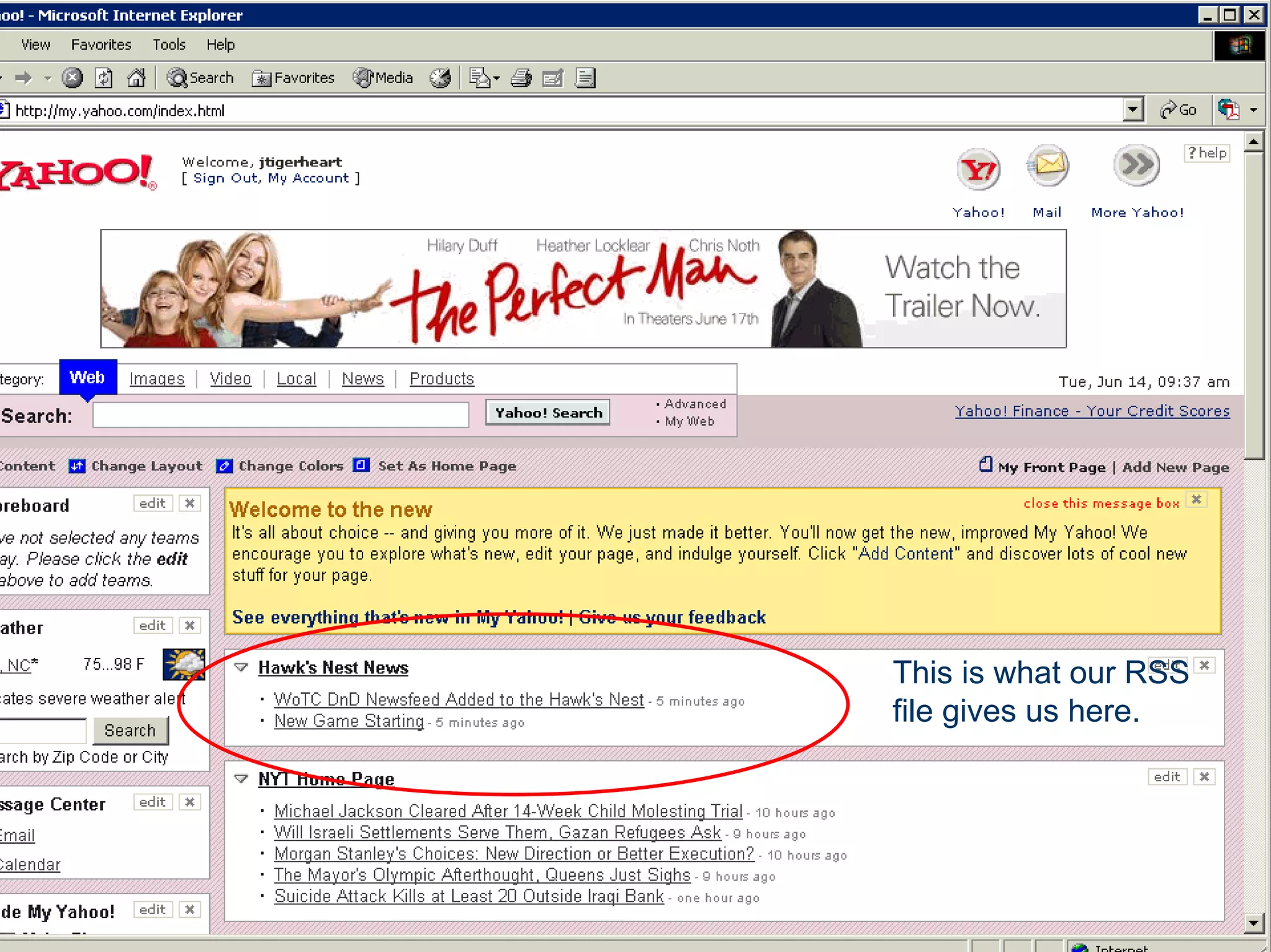The width and height of the screenshot is (1271, 952).
Task: Click the Stop button in toolbar
Action: pos(73,78)
